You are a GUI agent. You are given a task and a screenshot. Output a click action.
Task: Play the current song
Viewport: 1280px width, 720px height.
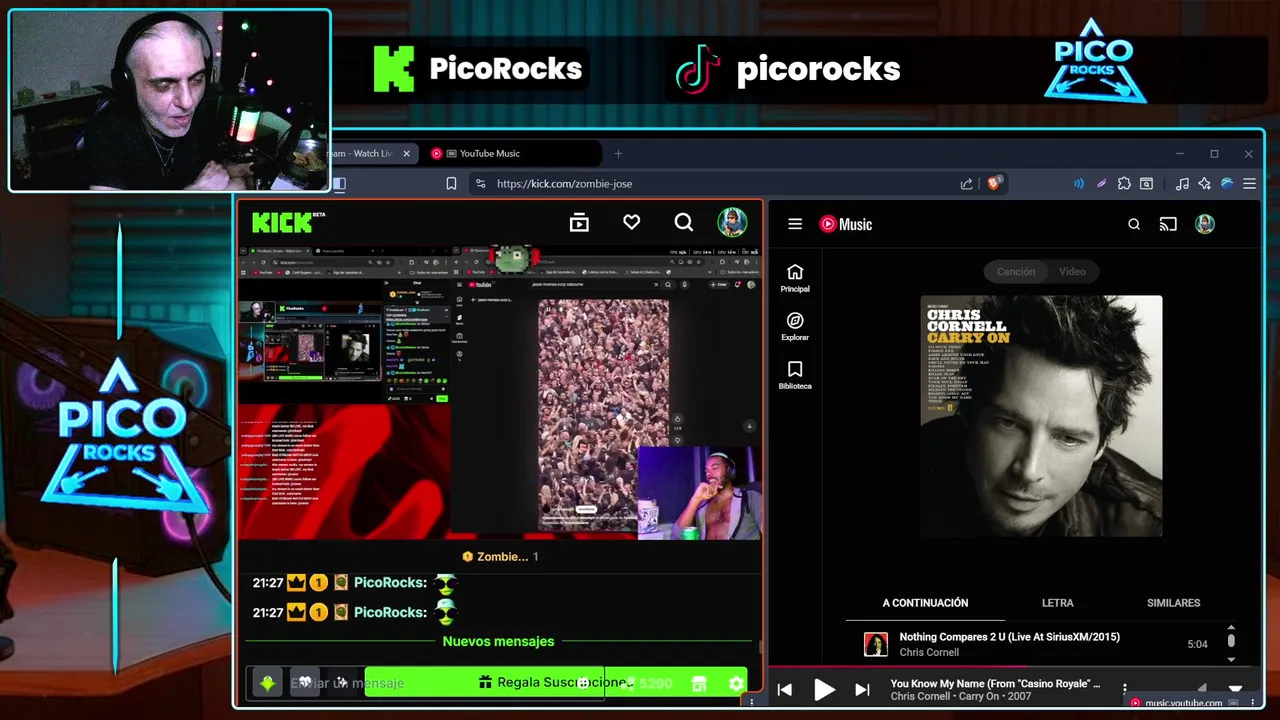824,689
